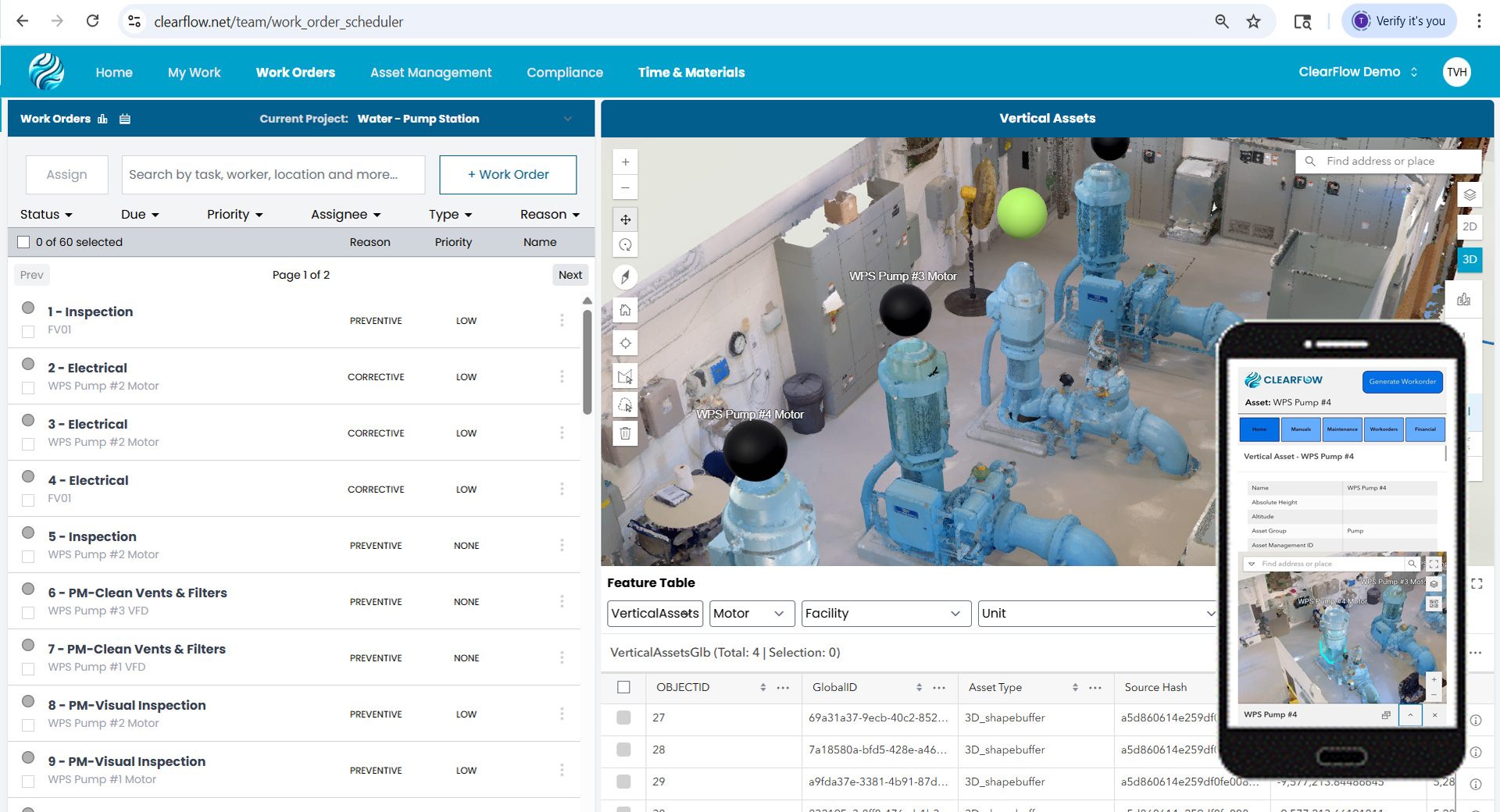Open options menu for 1 - Inspection
This screenshot has width=1500, height=812.
click(562, 320)
